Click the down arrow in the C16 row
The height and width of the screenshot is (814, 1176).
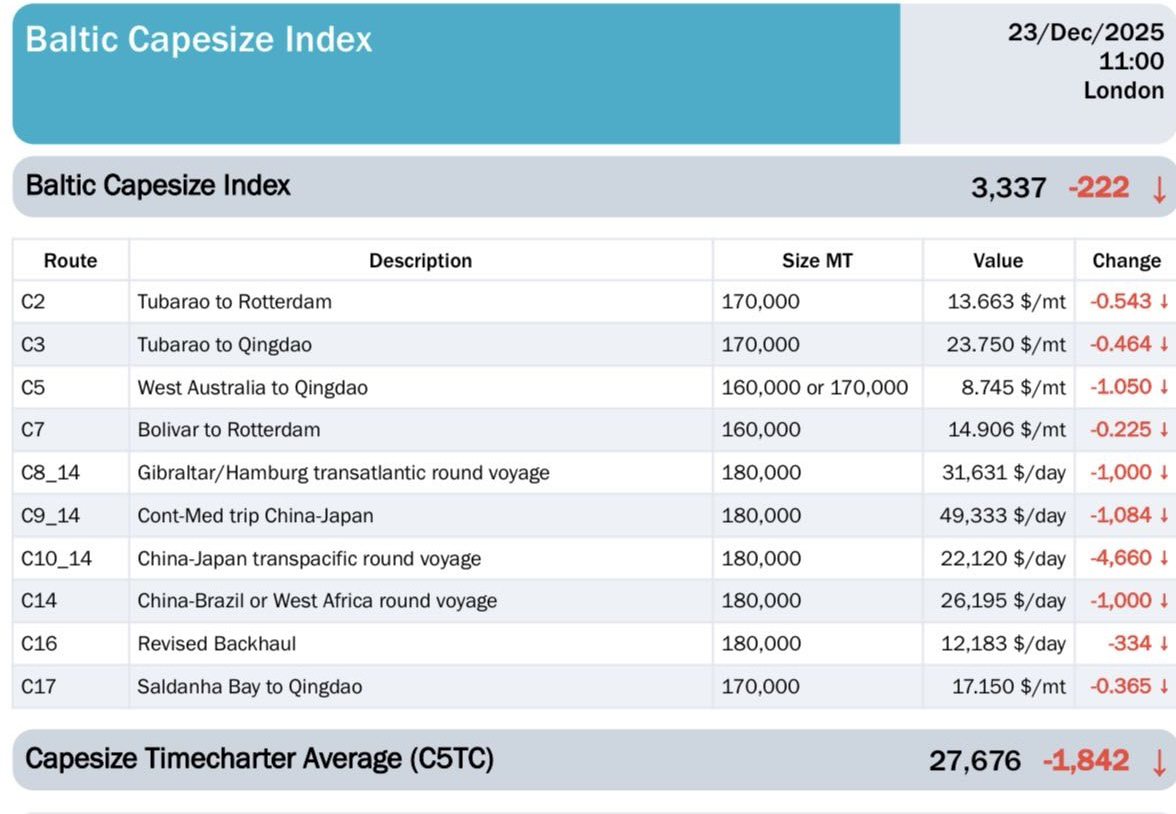[x=1164, y=644]
